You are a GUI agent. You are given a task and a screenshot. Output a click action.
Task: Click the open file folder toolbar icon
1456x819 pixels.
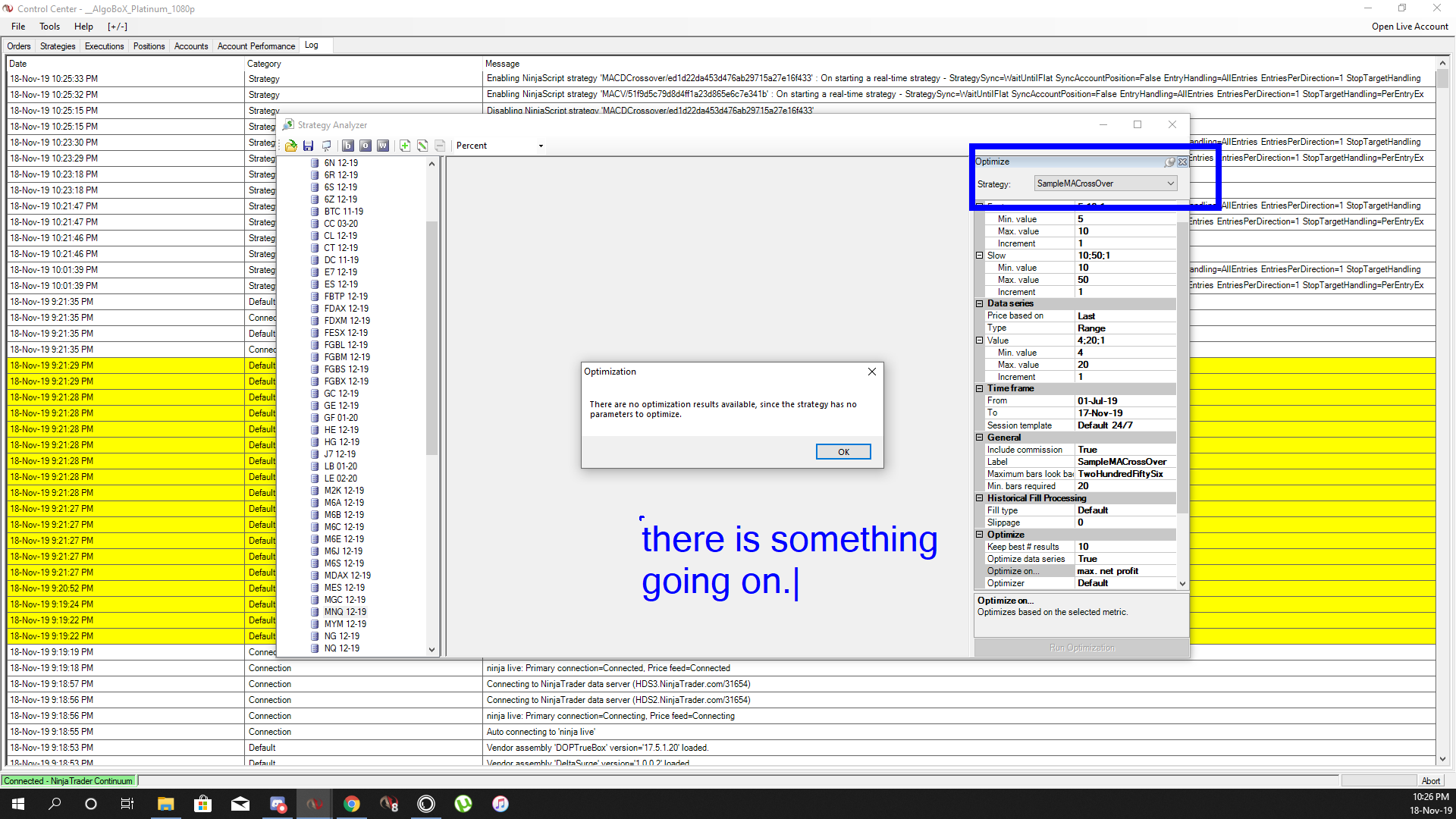pyautogui.click(x=291, y=146)
